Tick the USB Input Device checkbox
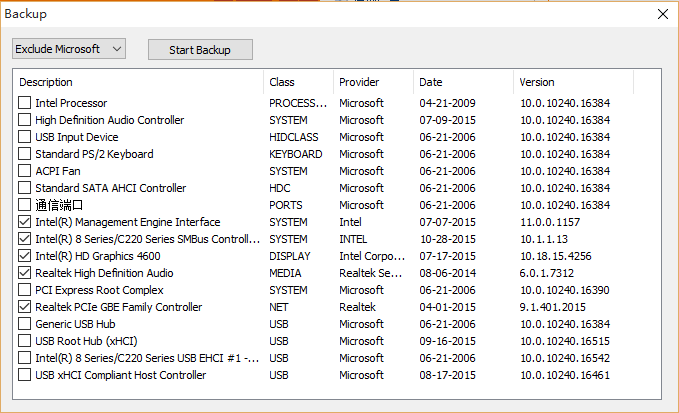 [x=25, y=137]
